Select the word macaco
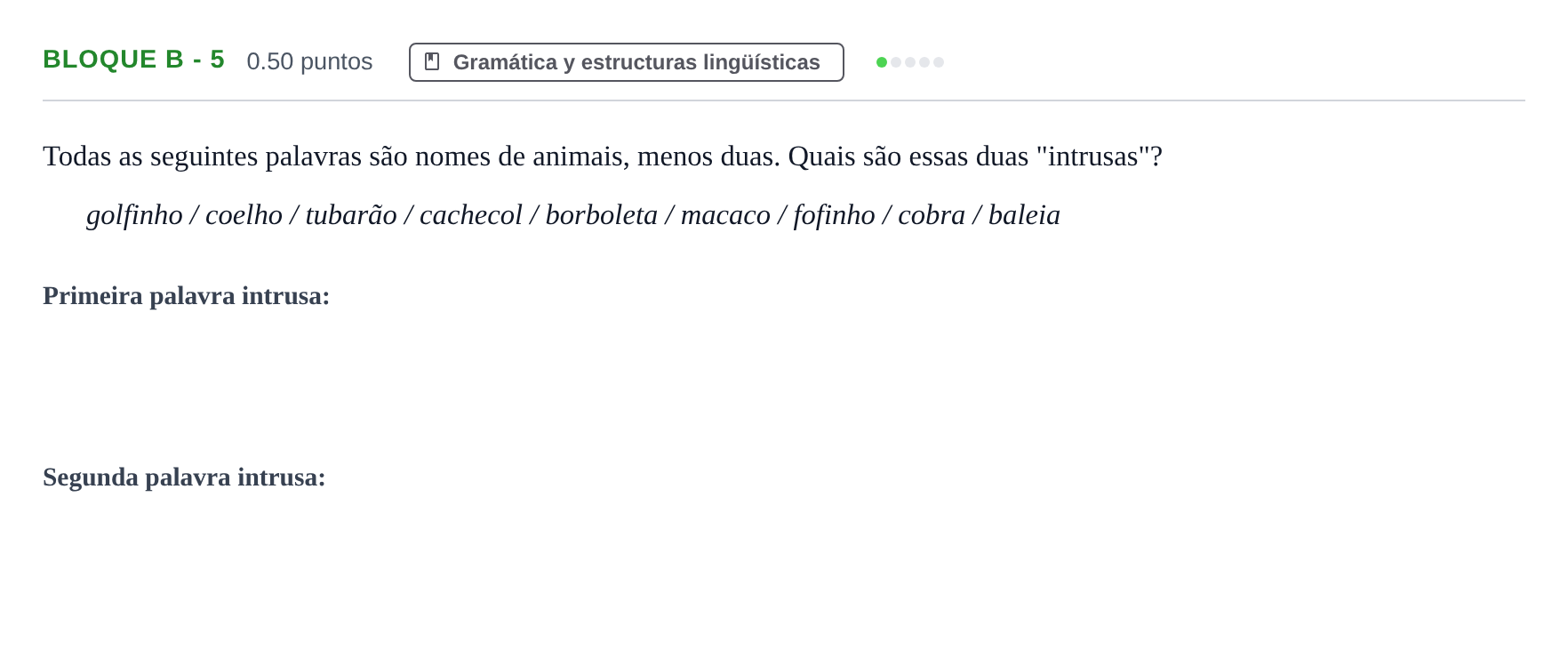1568x658 pixels. (725, 215)
